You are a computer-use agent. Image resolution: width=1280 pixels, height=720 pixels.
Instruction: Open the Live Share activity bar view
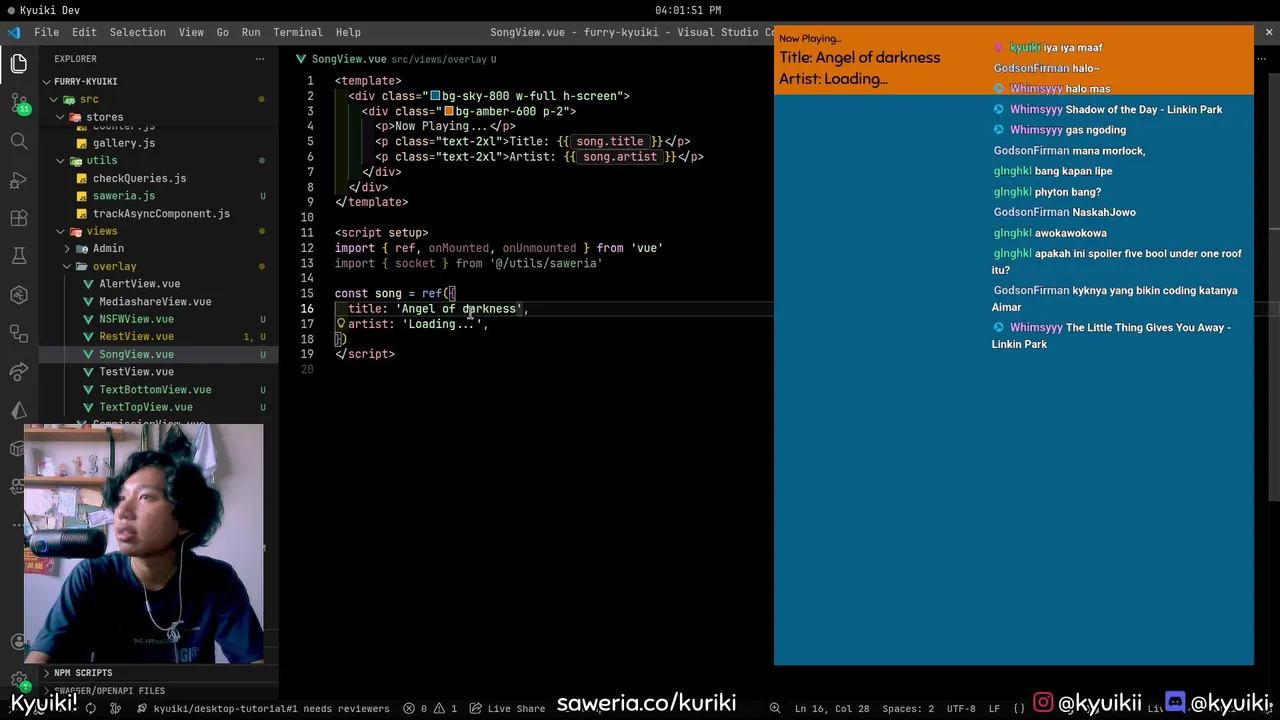pos(19,372)
